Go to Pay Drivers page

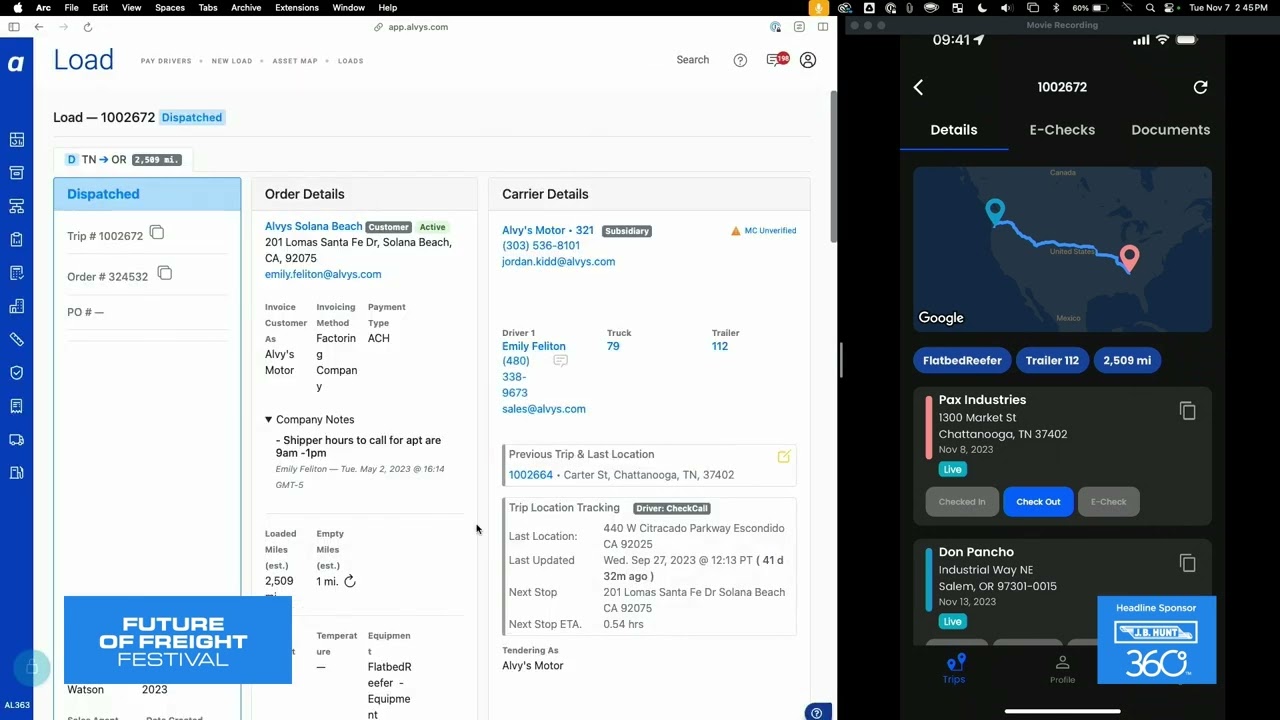pyautogui.click(x=166, y=61)
